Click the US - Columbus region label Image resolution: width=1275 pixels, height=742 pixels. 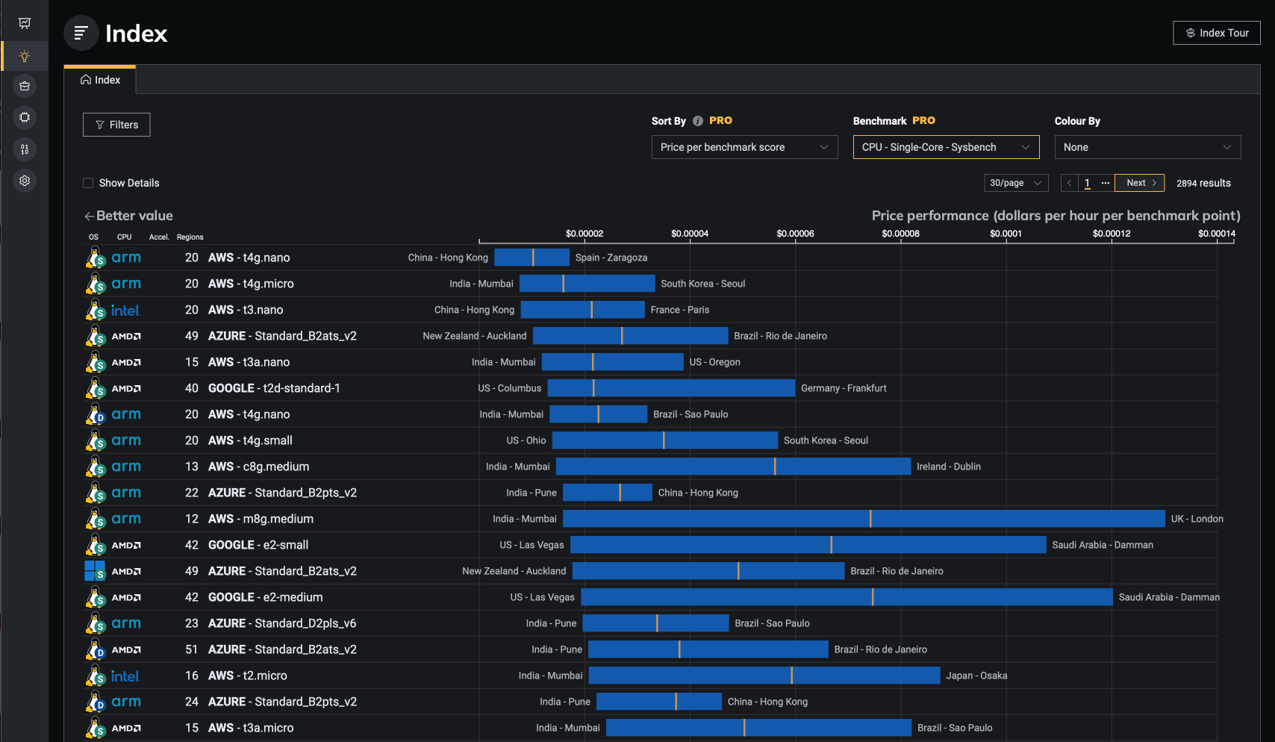509,388
